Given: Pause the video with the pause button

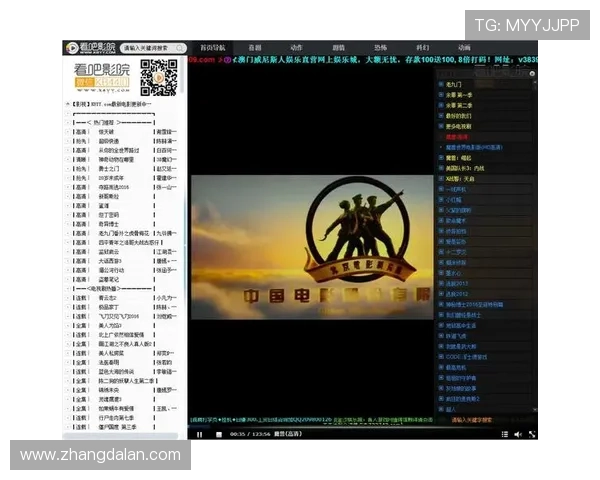Looking at the screenshot, I should click(200, 434).
